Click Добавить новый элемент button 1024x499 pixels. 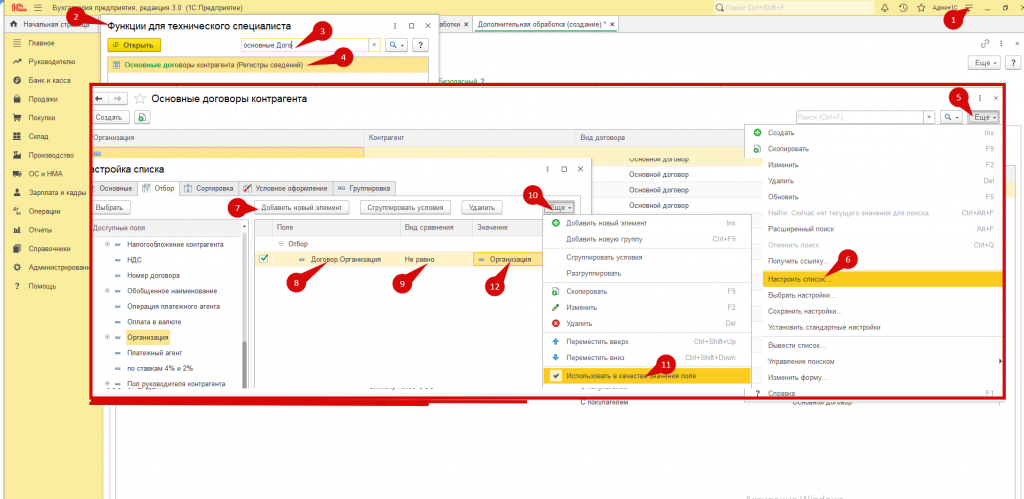point(301,207)
